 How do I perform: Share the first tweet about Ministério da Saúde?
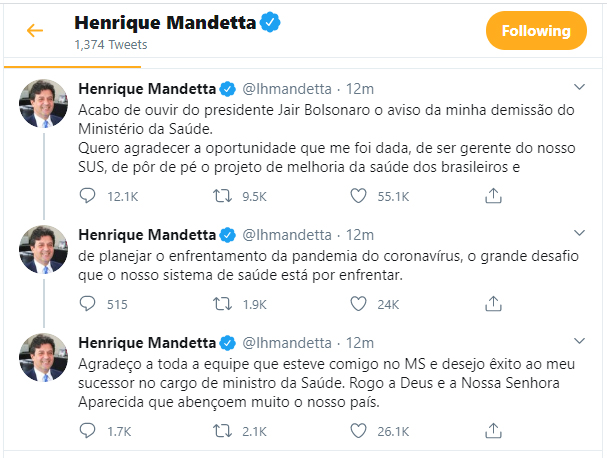click(492, 196)
